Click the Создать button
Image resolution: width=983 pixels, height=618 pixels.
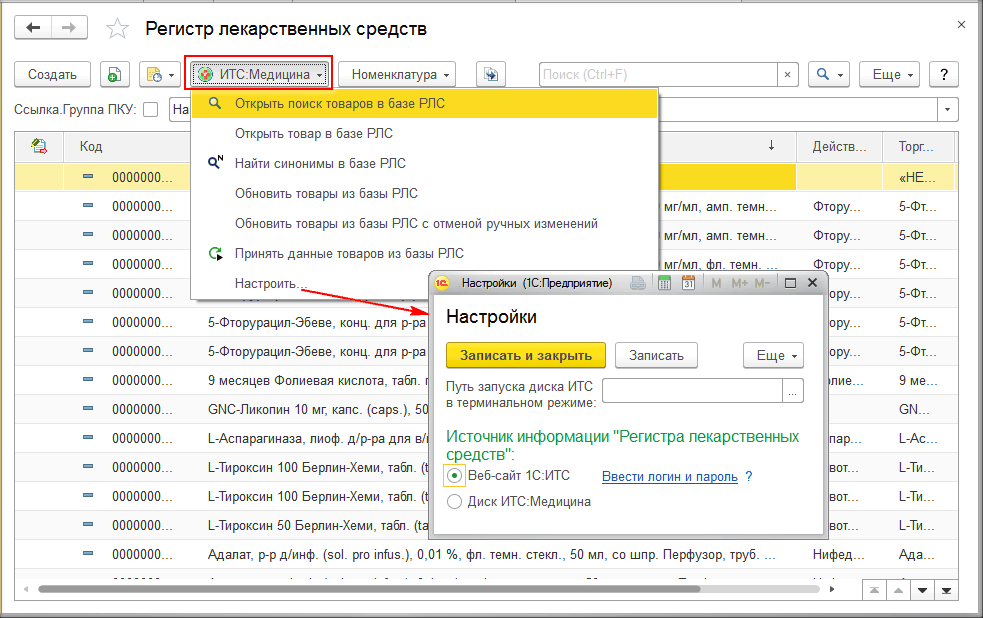click(x=52, y=75)
